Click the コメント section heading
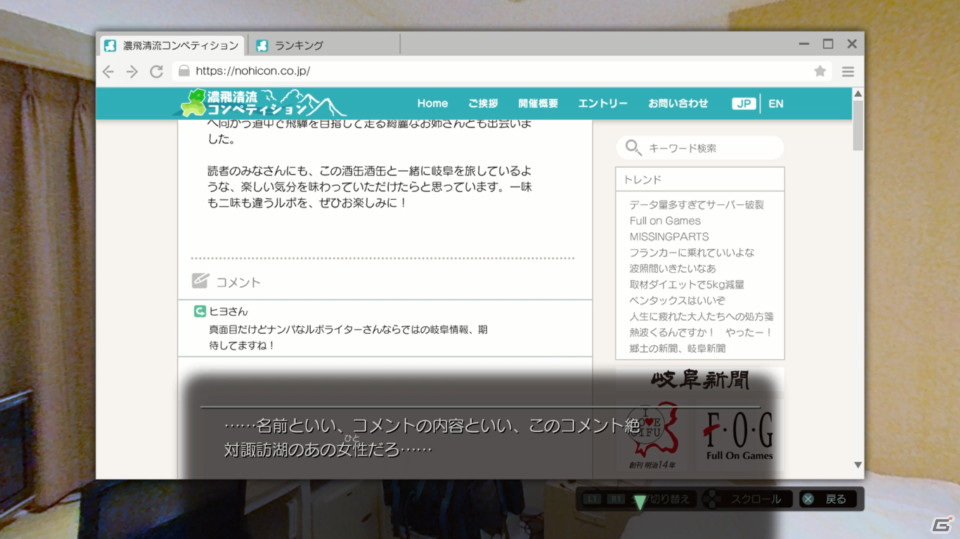The width and height of the screenshot is (960, 539). click(x=238, y=282)
